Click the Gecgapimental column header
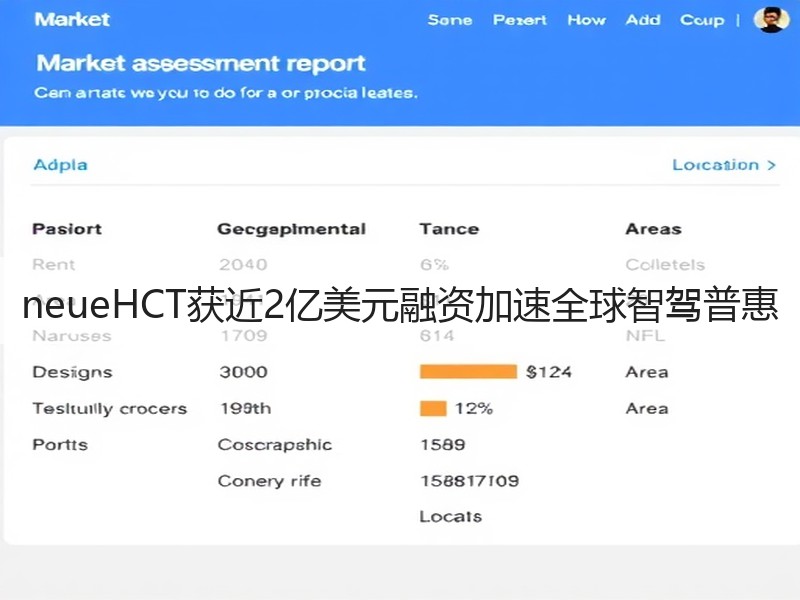 click(291, 230)
